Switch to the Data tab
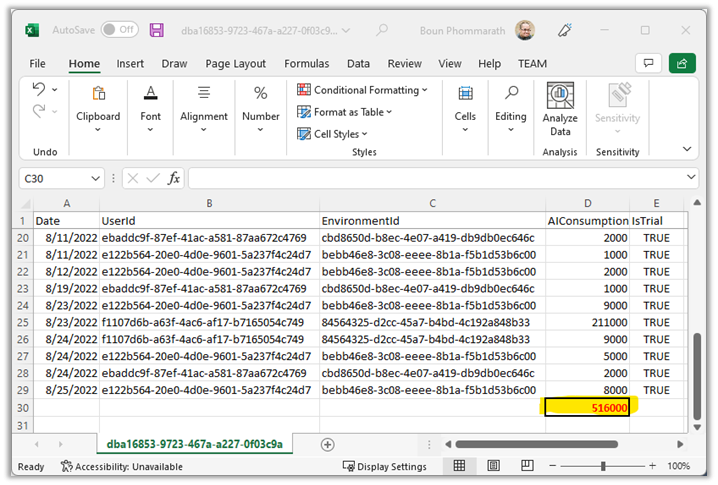This screenshot has height=485, width=718. point(358,64)
